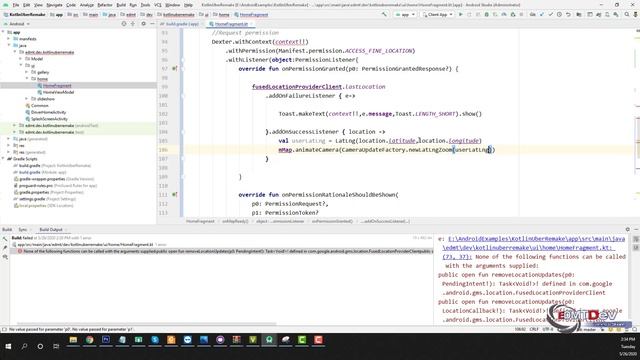The height and width of the screenshot is (360, 640).
Task: Select SplashScreenActivity in the project tree
Action: tap(49, 119)
